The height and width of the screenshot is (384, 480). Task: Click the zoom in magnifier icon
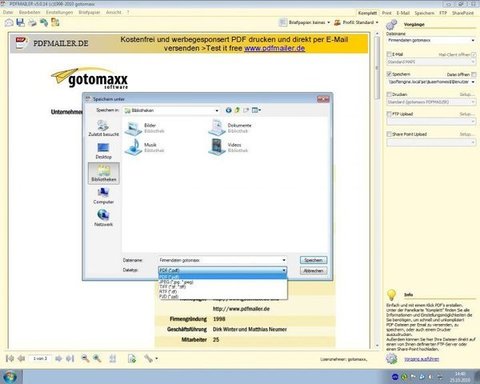(x=97, y=358)
